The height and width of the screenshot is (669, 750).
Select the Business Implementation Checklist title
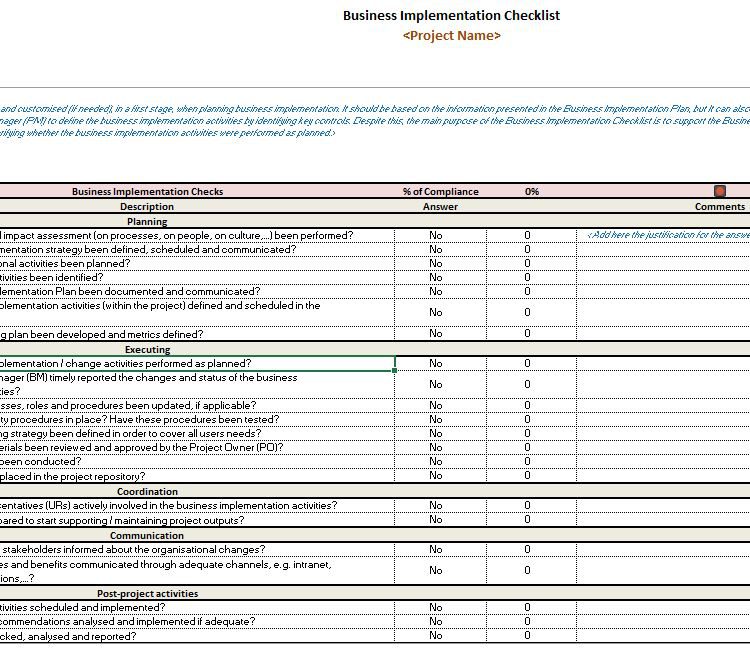451,15
